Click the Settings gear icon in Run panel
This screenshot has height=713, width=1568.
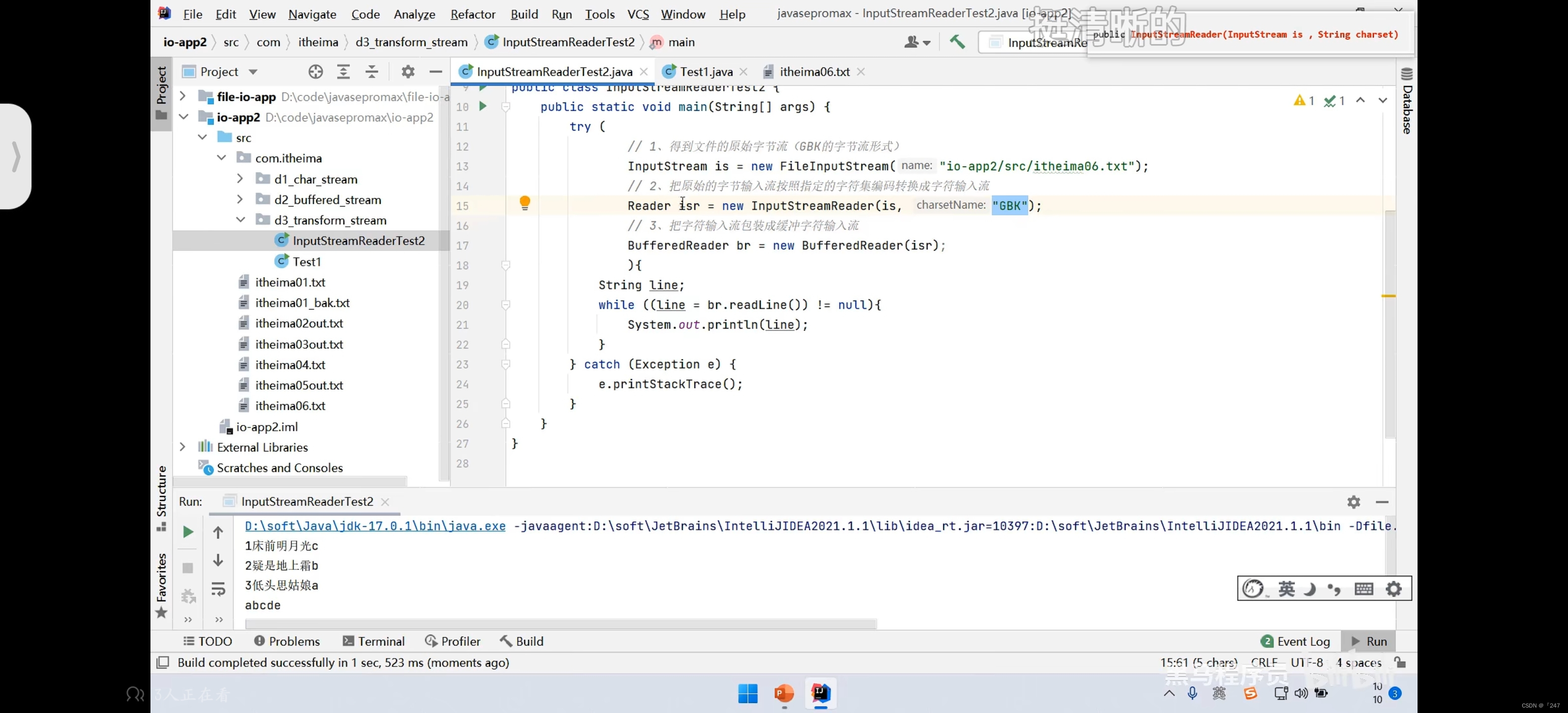click(1353, 501)
